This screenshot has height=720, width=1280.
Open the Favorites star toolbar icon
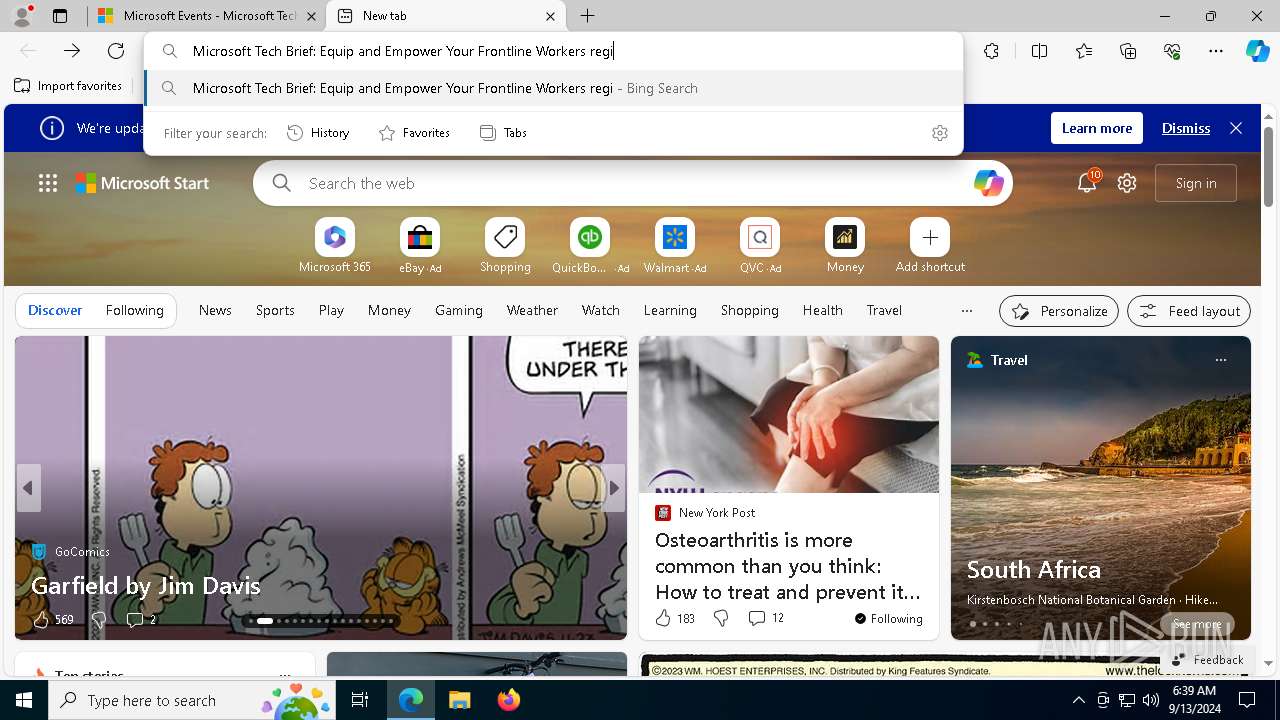click(x=1084, y=51)
